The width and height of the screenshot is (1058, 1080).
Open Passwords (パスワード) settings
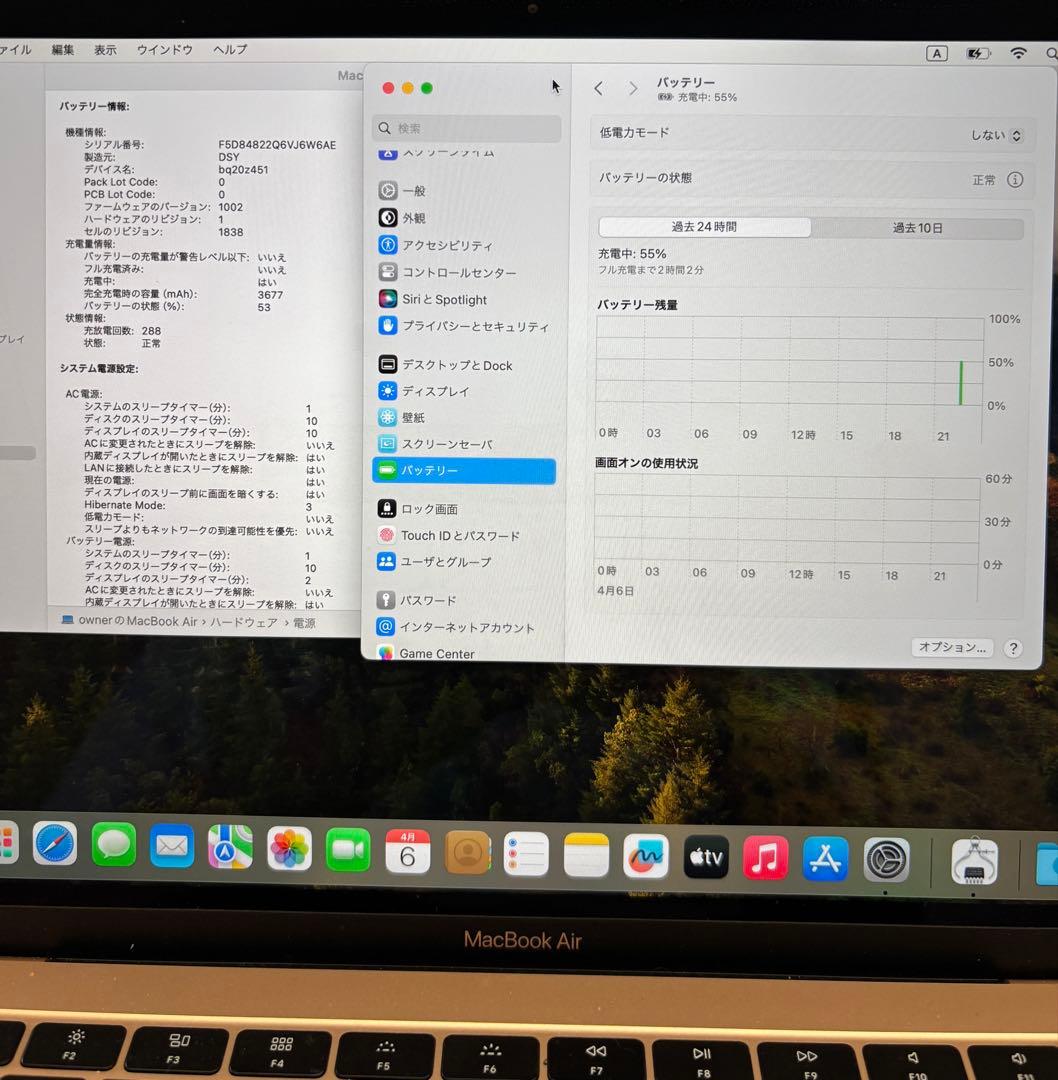point(417,600)
